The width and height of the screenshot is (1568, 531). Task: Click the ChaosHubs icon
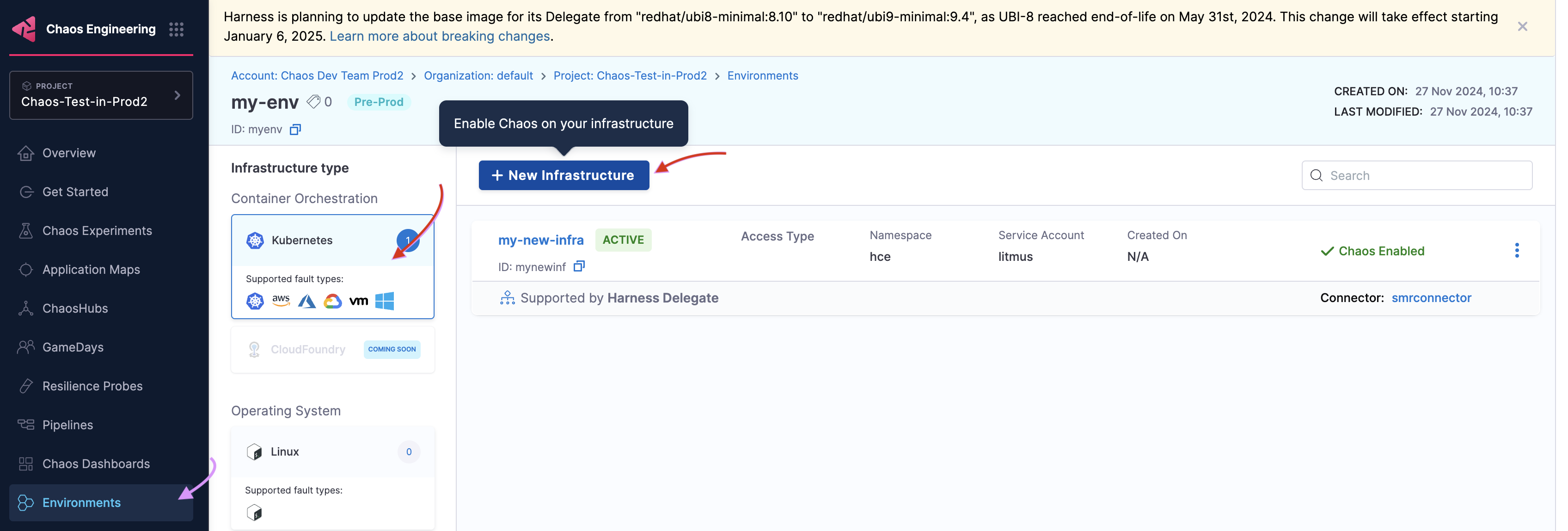pyautogui.click(x=25, y=308)
